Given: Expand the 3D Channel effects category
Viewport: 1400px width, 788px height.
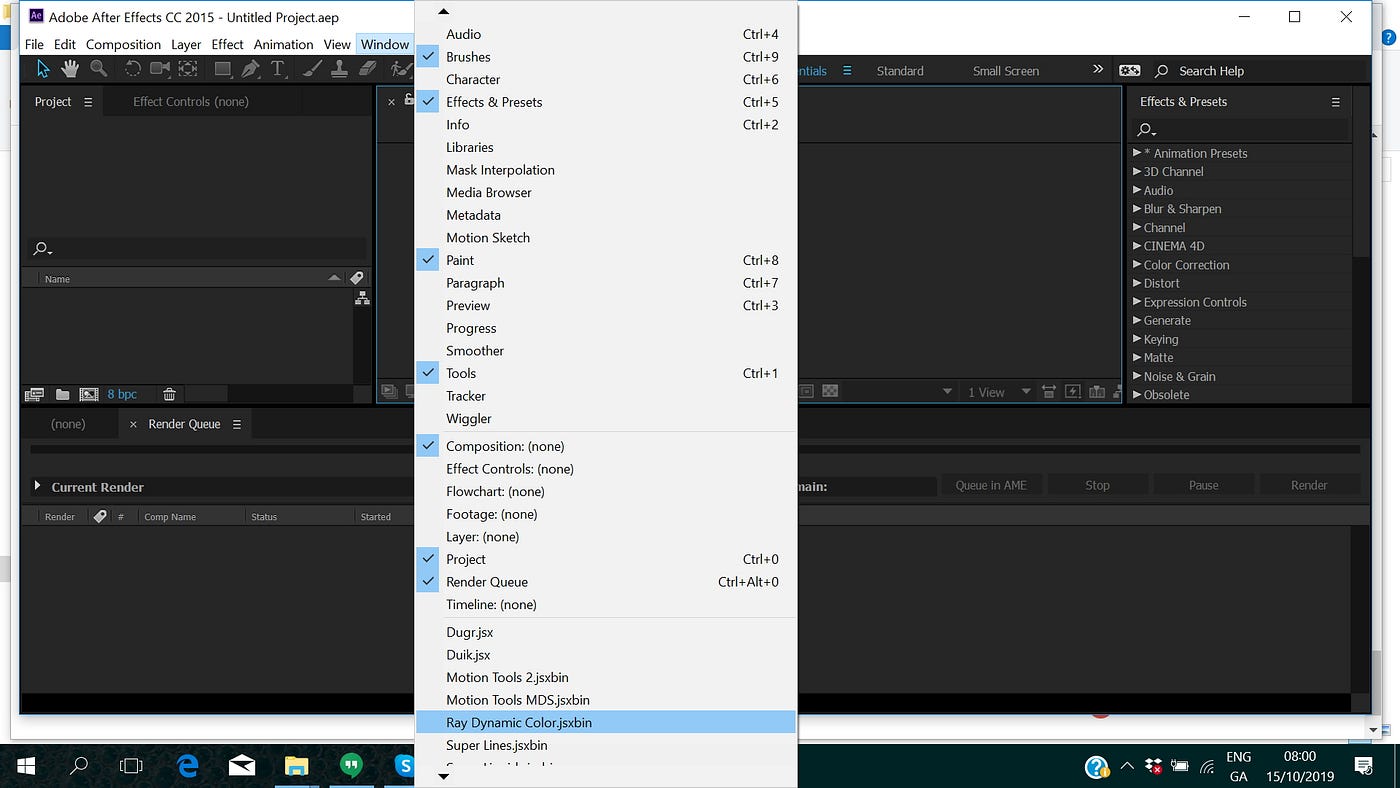Looking at the screenshot, I should (1137, 171).
